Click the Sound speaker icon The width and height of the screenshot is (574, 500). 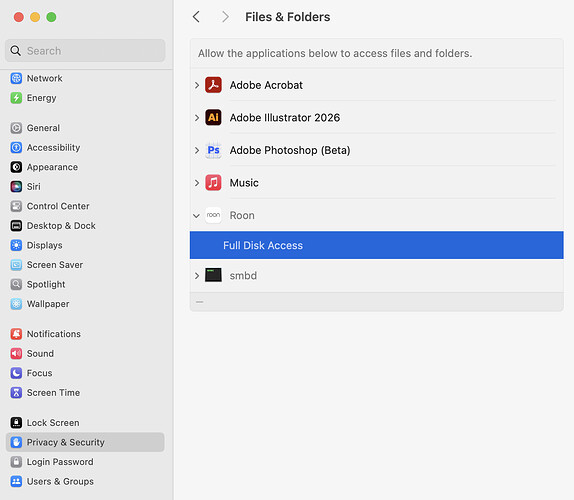(x=16, y=353)
